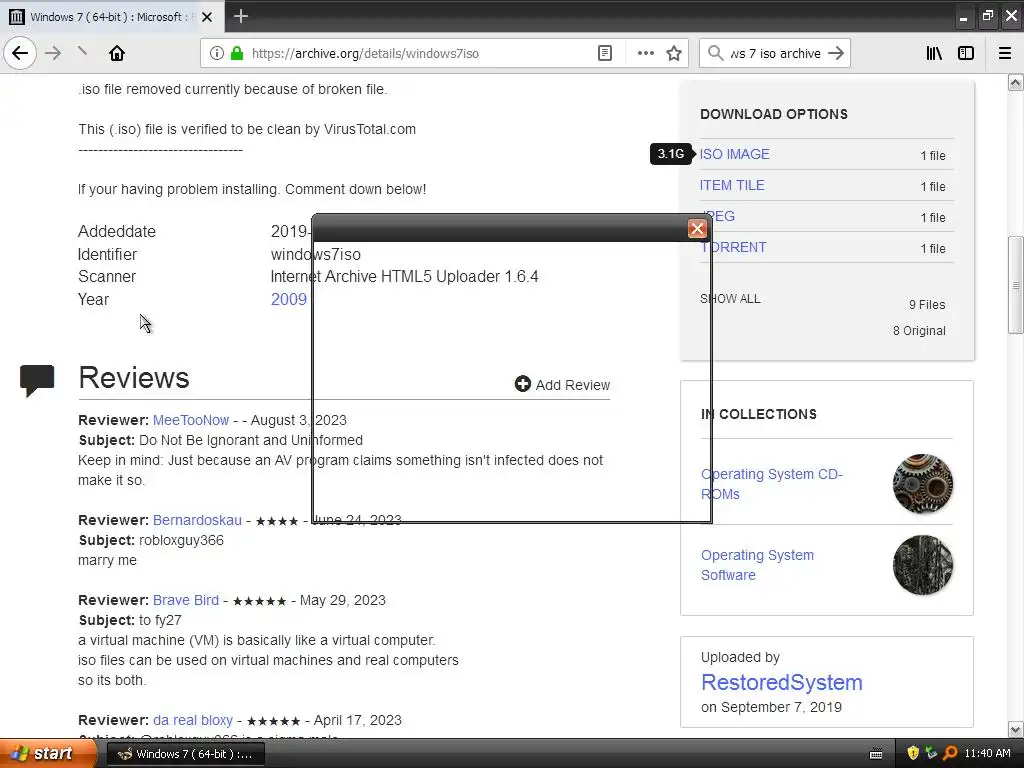Submit search with the go arrow
The height and width of the screenshot is (768, 1024).
point(836,53)
